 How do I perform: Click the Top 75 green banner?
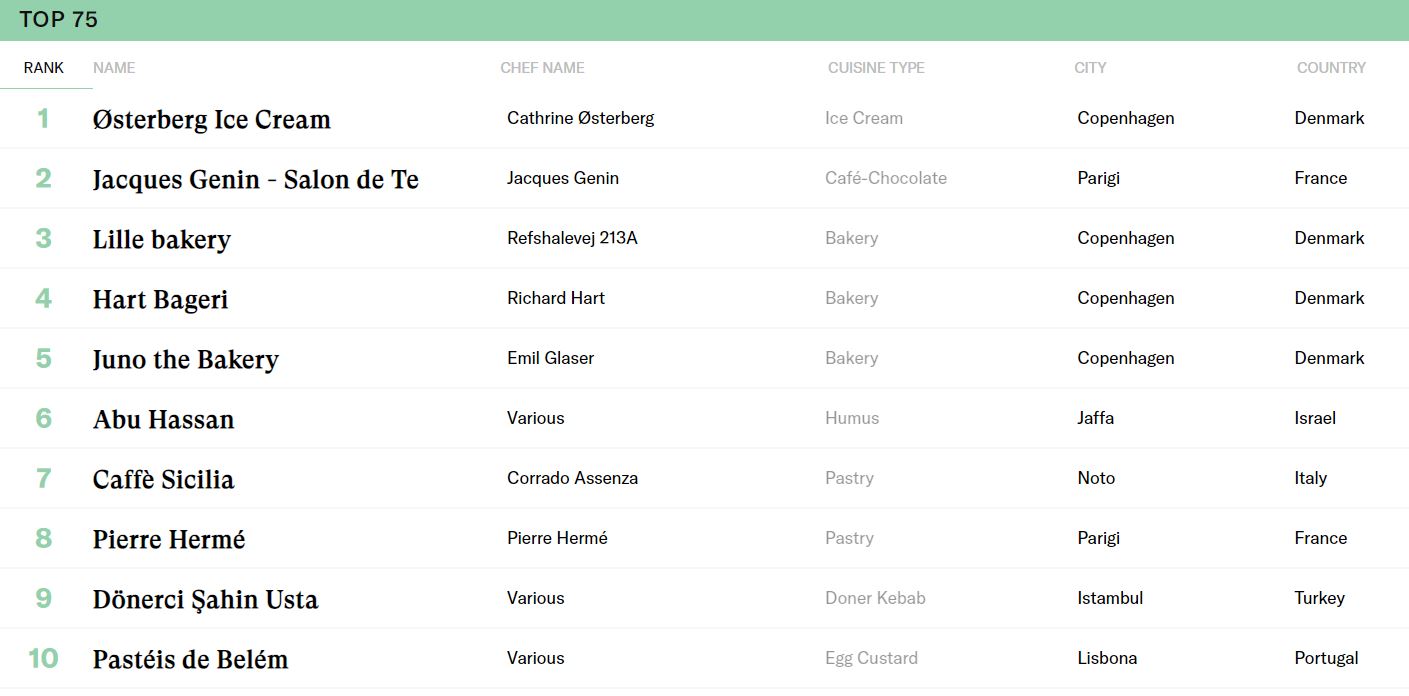(x=704, y=20)
